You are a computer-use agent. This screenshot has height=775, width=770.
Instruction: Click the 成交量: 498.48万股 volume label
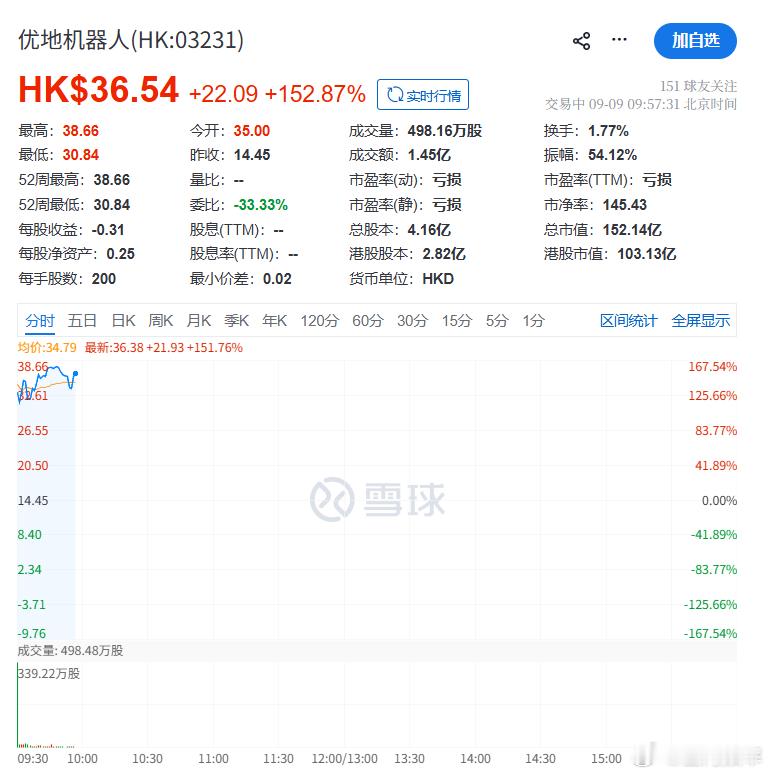point(70,650)
